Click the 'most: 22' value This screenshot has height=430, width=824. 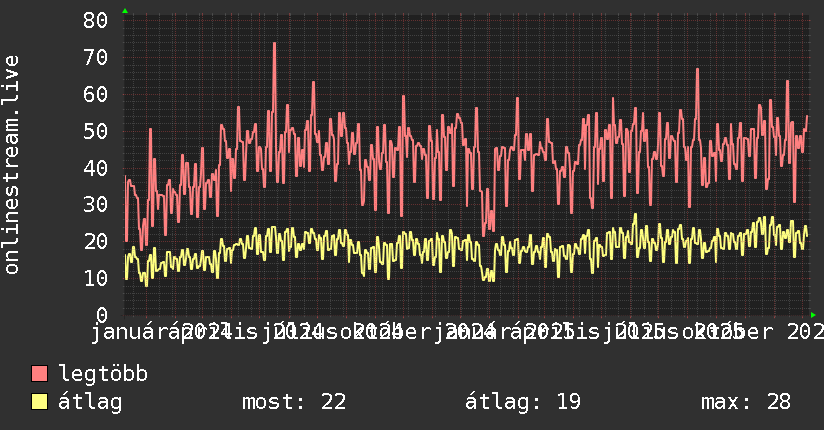pyautogui.click(x=294, y=402)
